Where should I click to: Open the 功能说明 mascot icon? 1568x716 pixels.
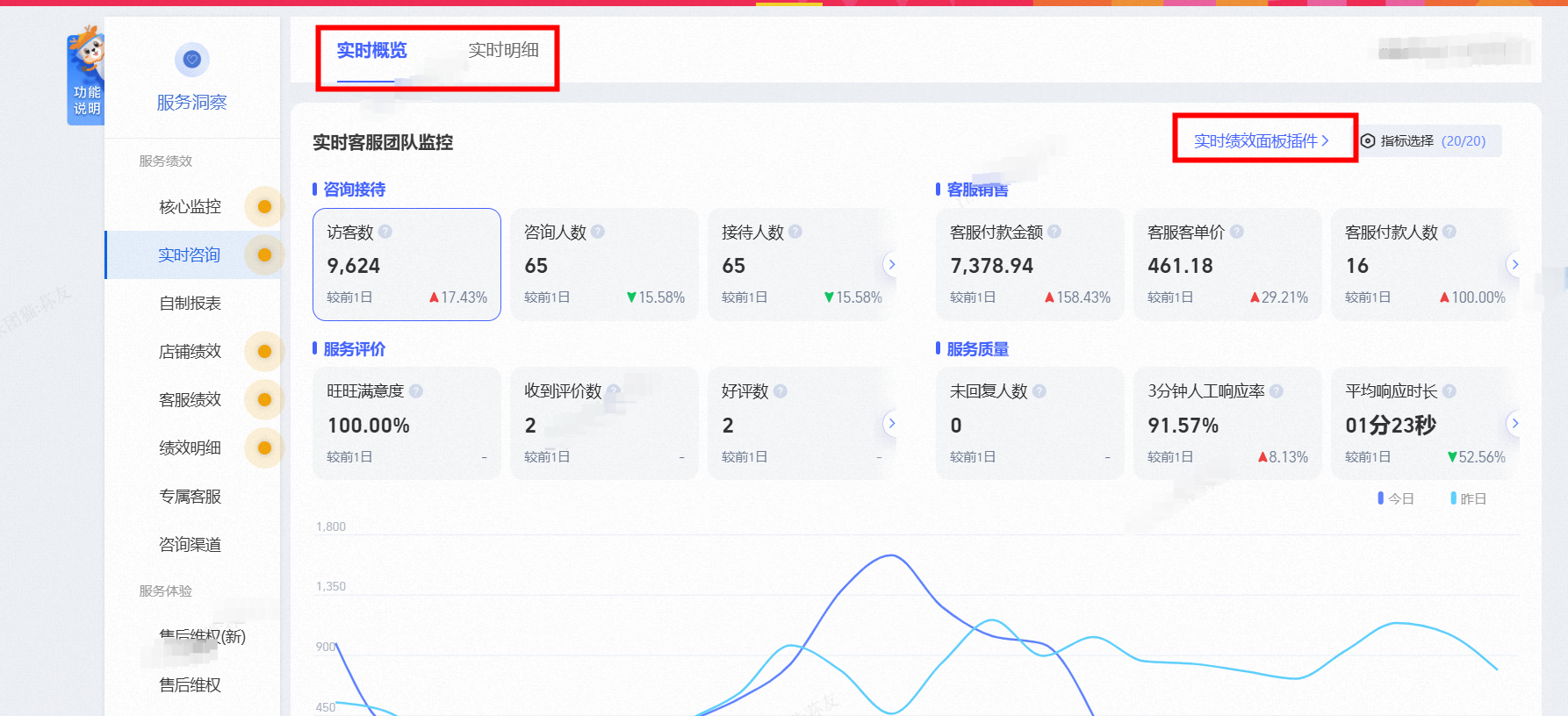coord(86,75)
